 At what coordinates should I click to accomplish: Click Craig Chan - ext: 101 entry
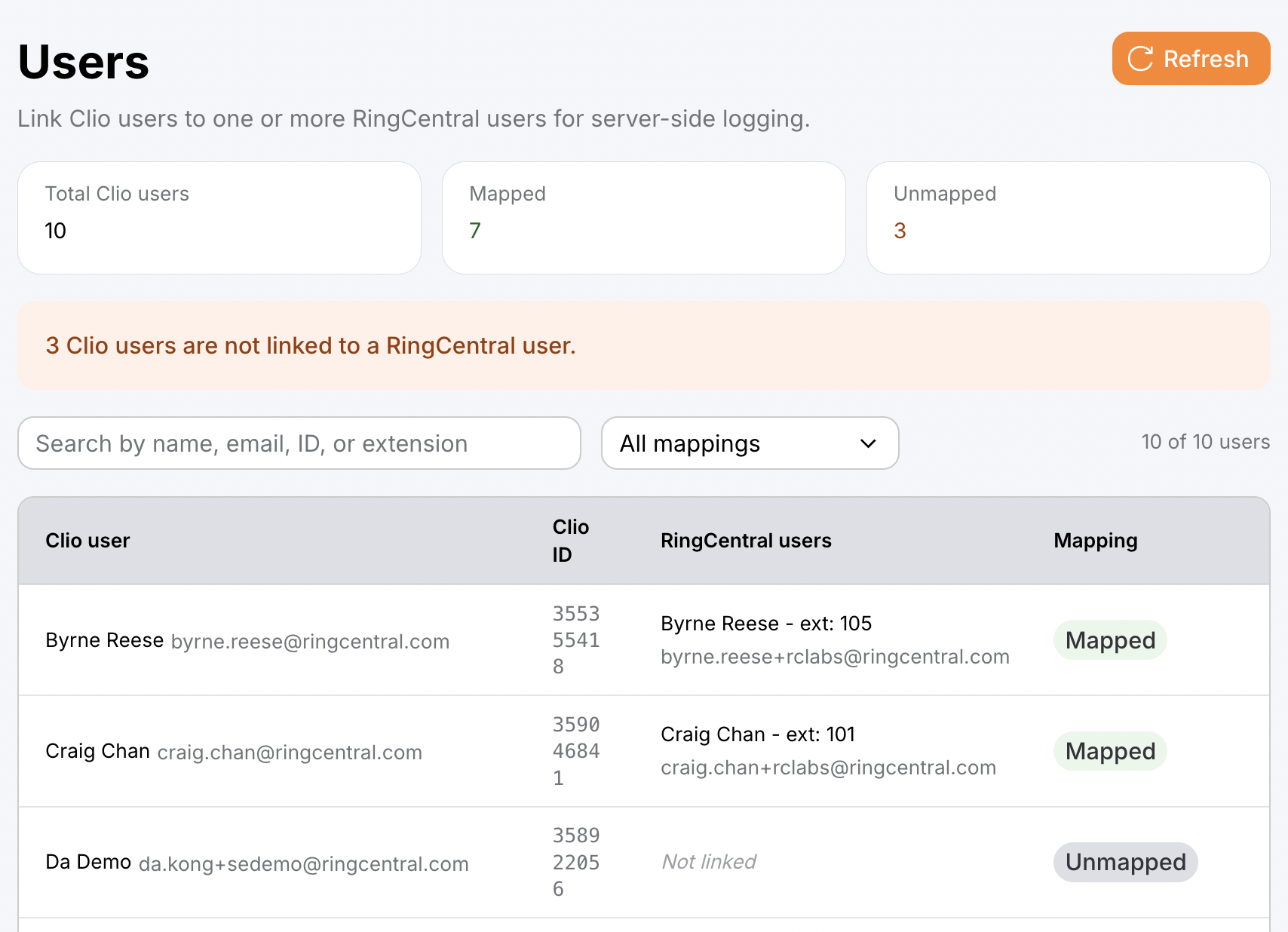pyautogui.click(x=758, y=734)
